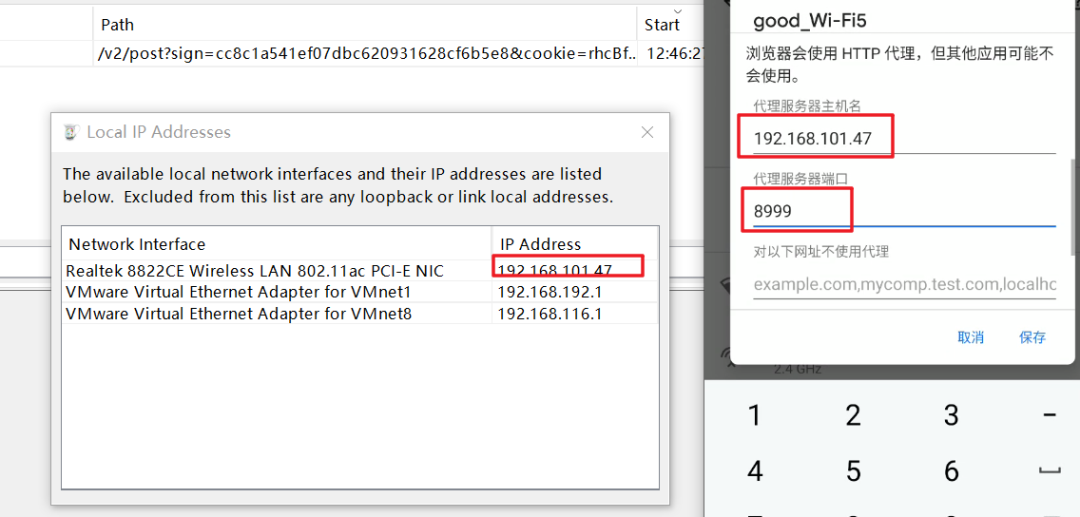Click the proxy hostname field 192.168.101.47
This screenshot has width=1080, height=517.
pos(904,138)
